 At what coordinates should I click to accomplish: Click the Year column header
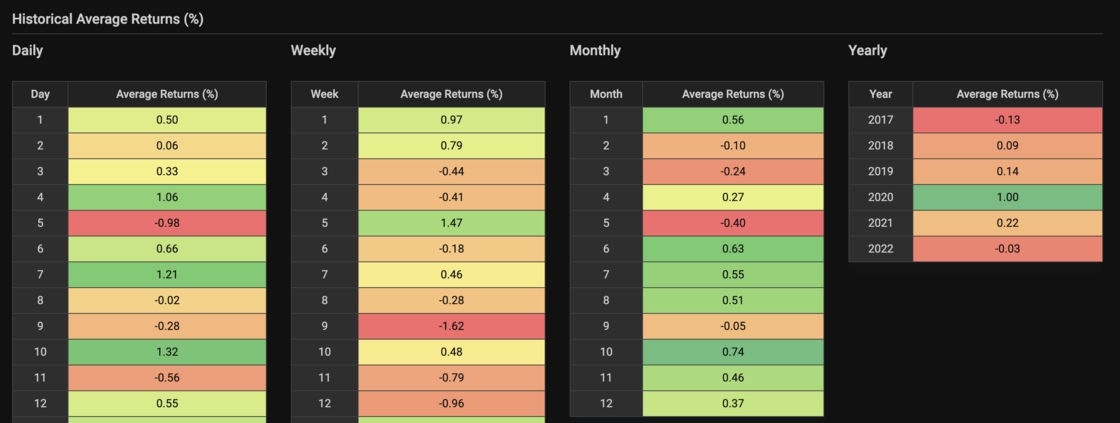tap(880, 94)
